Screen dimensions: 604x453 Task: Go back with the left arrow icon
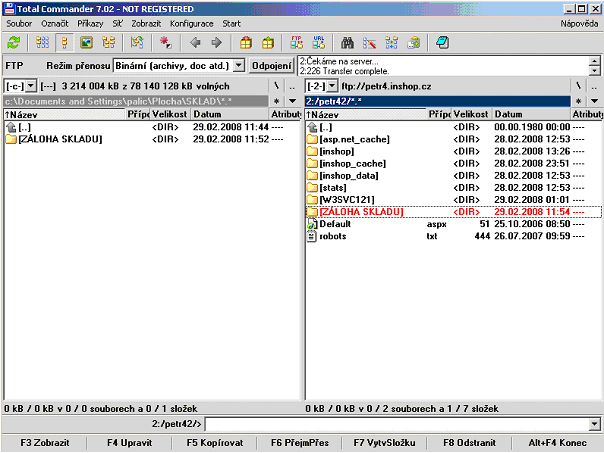tap(195, 42)
